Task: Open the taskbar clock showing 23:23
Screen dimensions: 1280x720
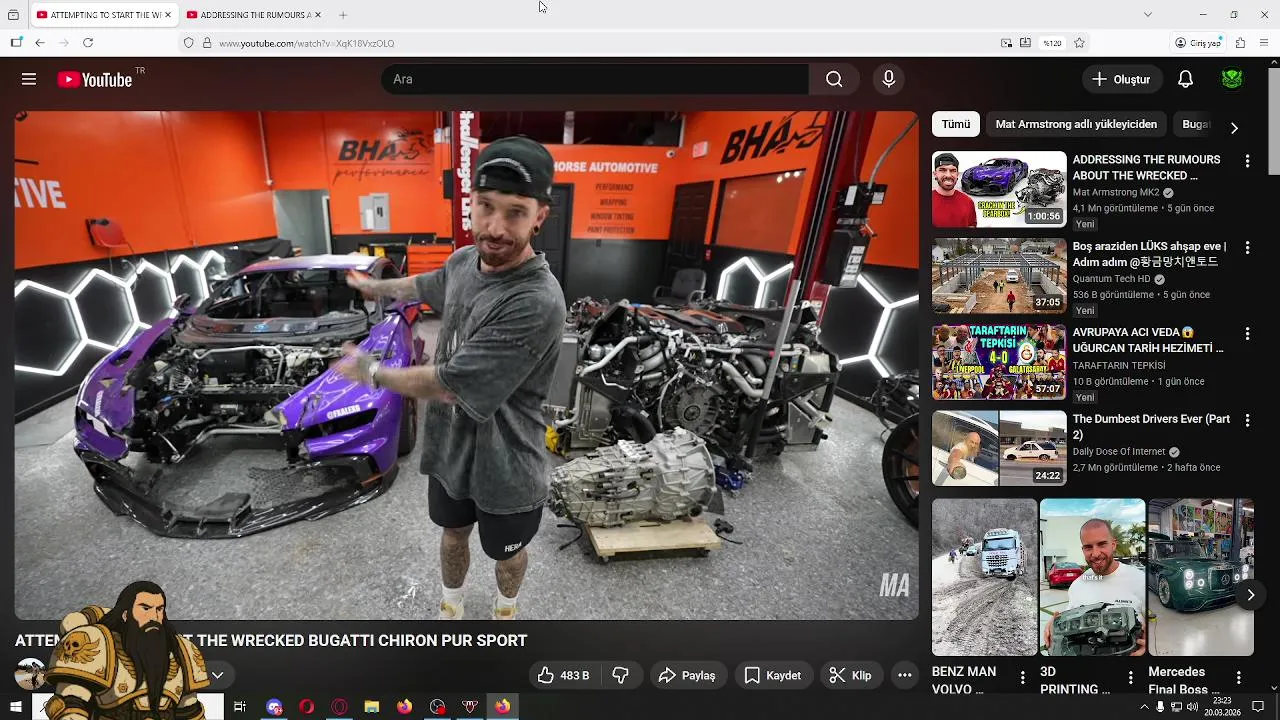Action: point(1222,707)
